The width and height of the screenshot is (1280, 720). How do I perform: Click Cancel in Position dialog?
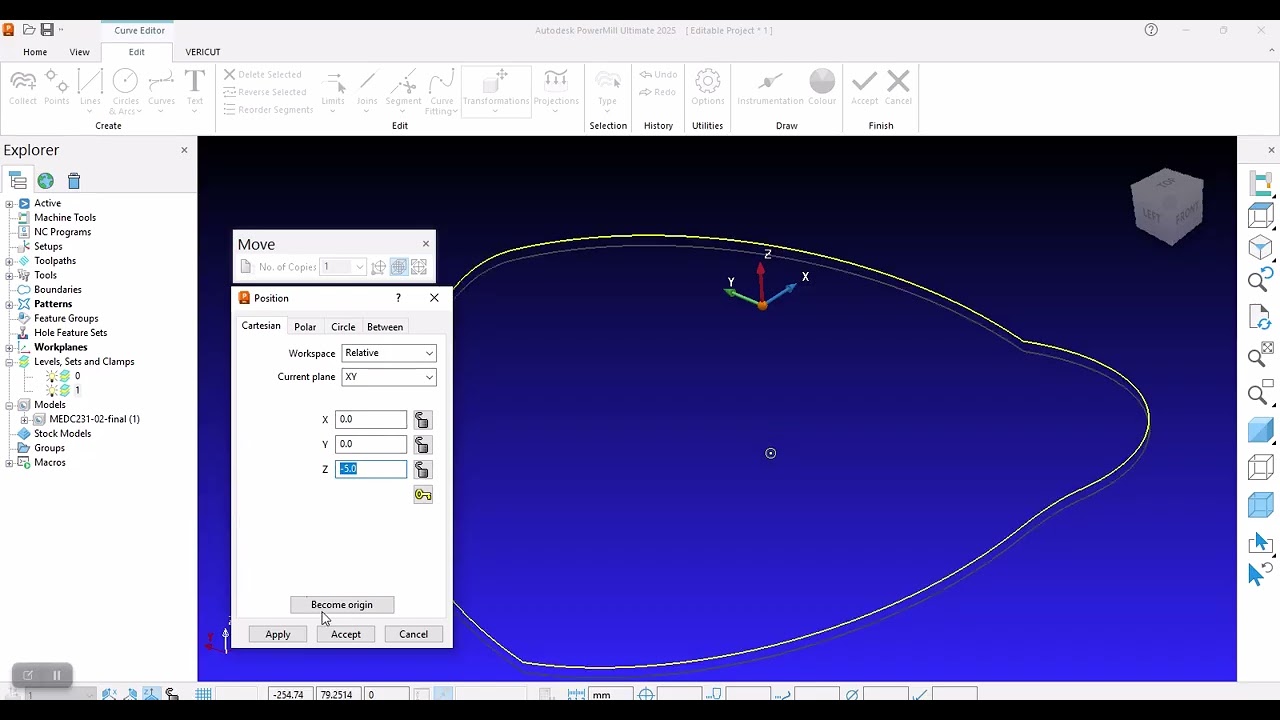pyautogui.click(x=413, y=634)
